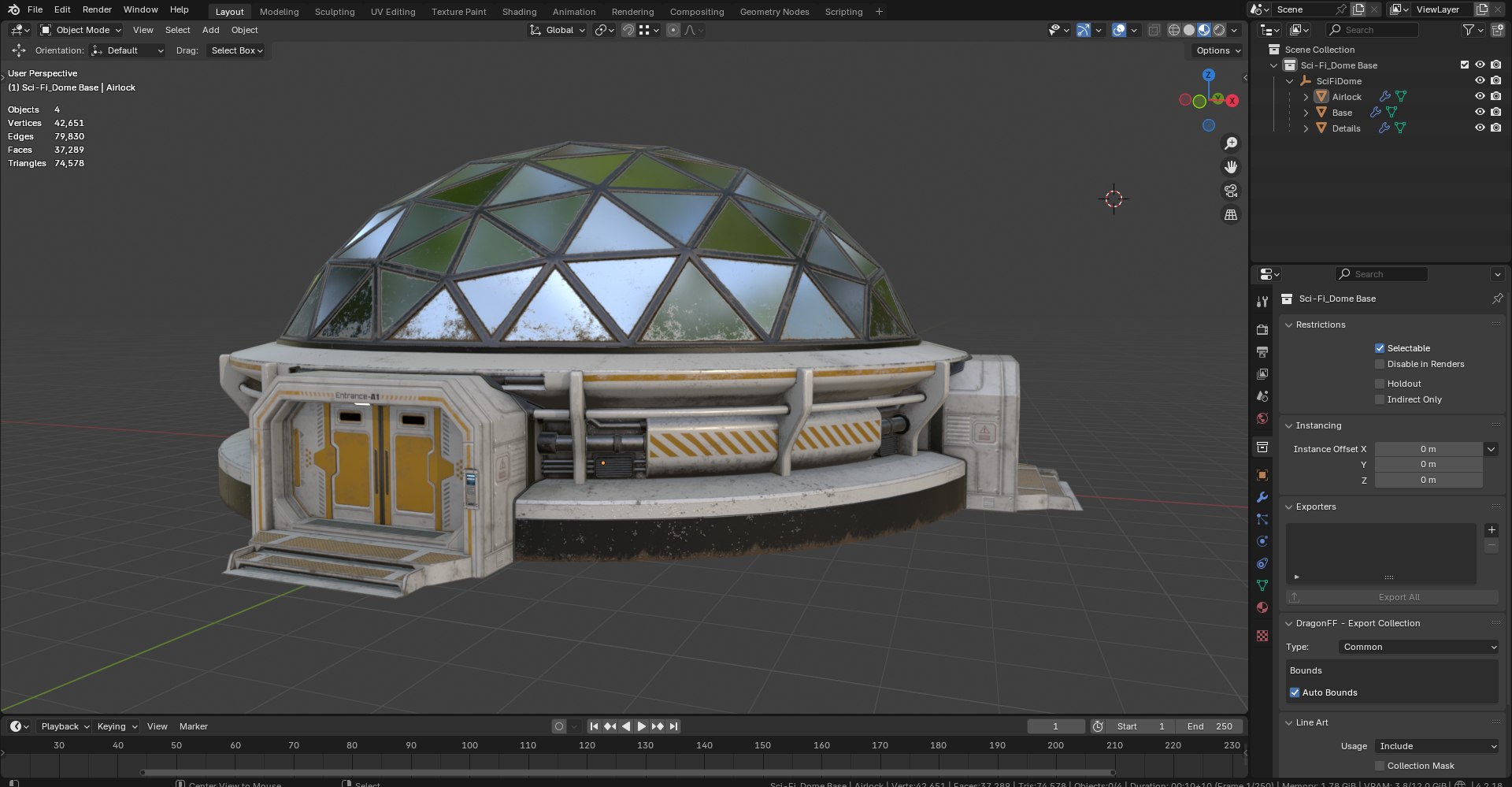Open the Texture properties tab

1262,636
